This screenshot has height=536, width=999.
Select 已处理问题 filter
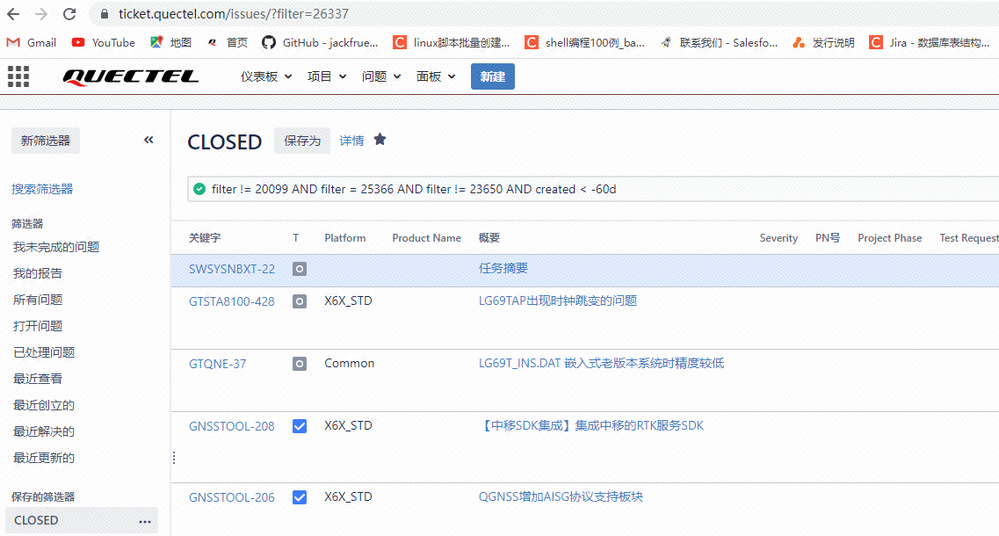(44, 352)
